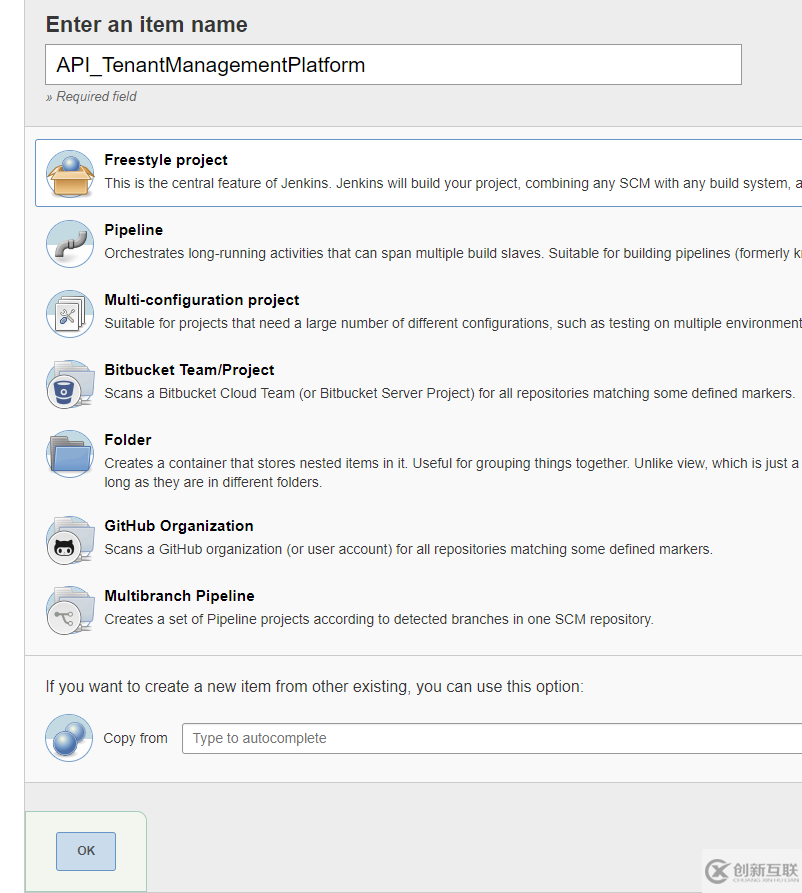Viewport: 802px width, 893px height.
Task: Select Multibranch Pipeline title
Action: click(x=179, y=596)
